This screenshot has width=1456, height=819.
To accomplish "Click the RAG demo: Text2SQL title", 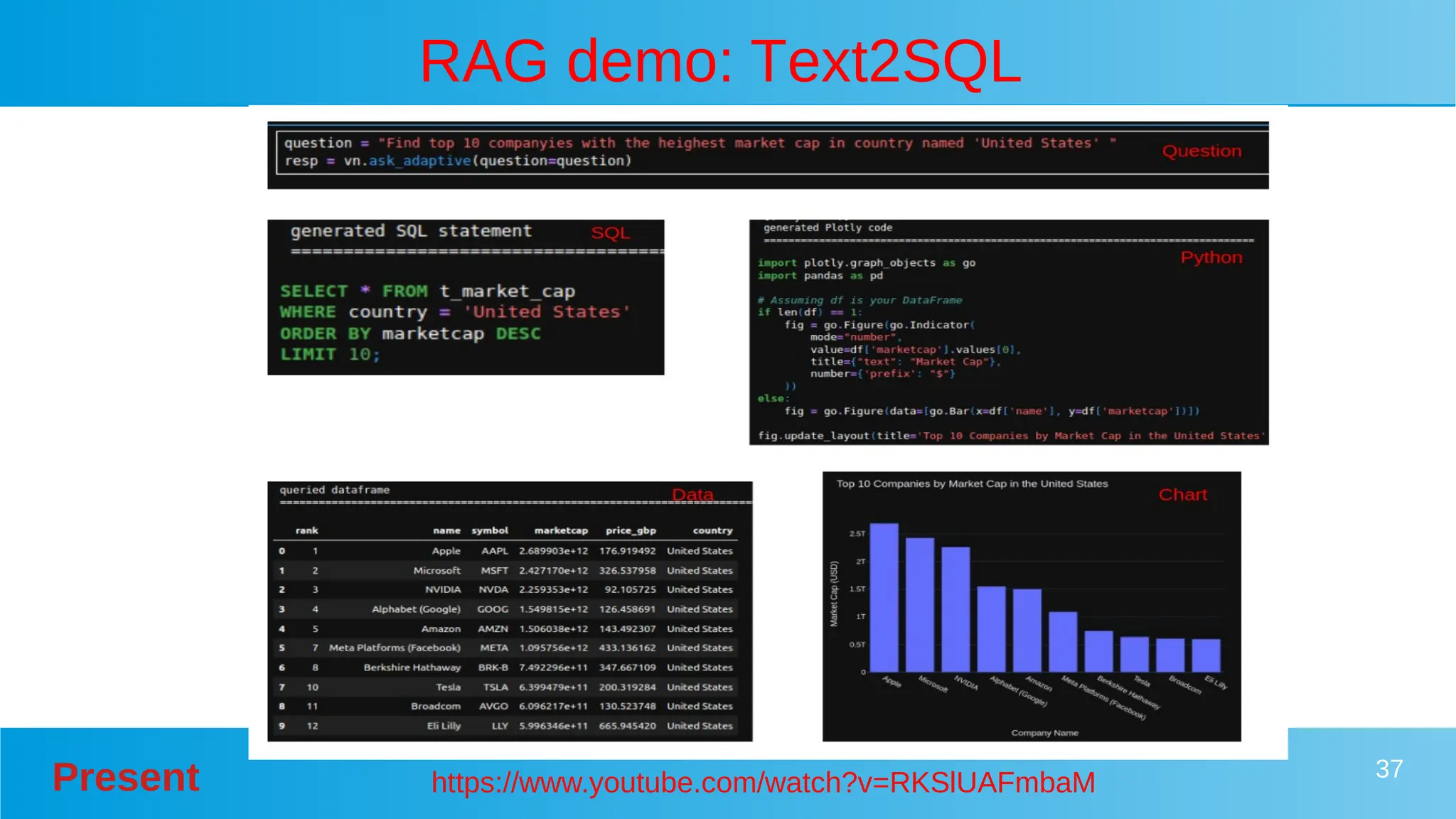I will [x=720, y=61].
